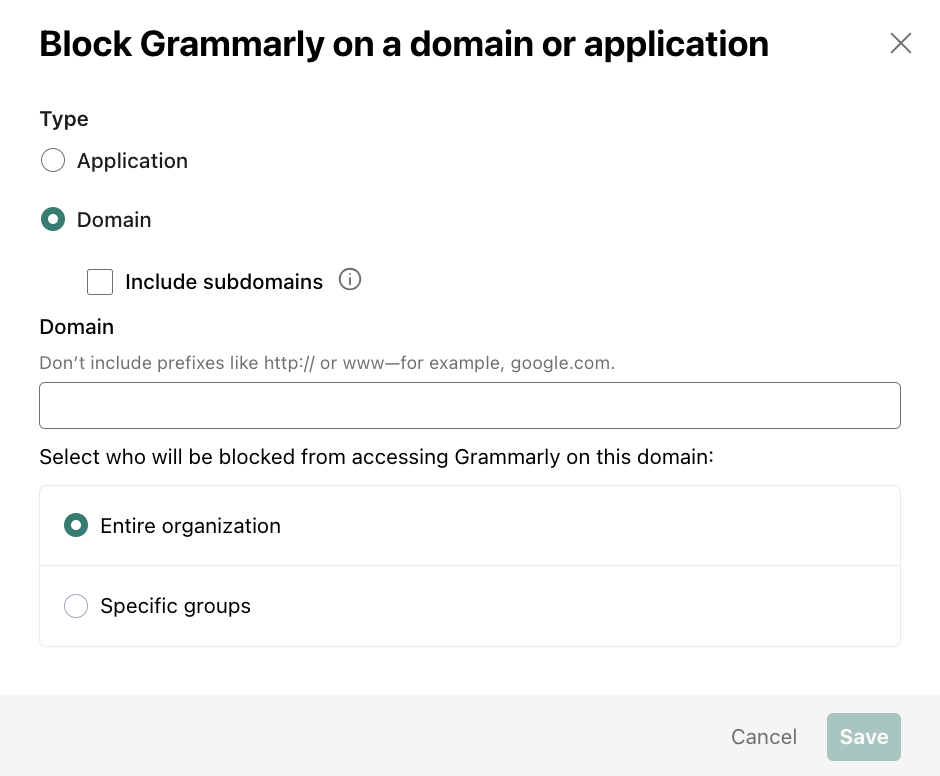Click the "Specific groups" label text
This screenshot has height=776, width=940.
click(x=176, y=606)
